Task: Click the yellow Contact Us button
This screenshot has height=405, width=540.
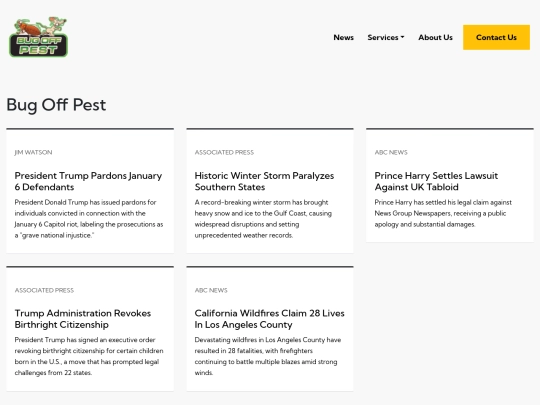Action: coord(496,37)
